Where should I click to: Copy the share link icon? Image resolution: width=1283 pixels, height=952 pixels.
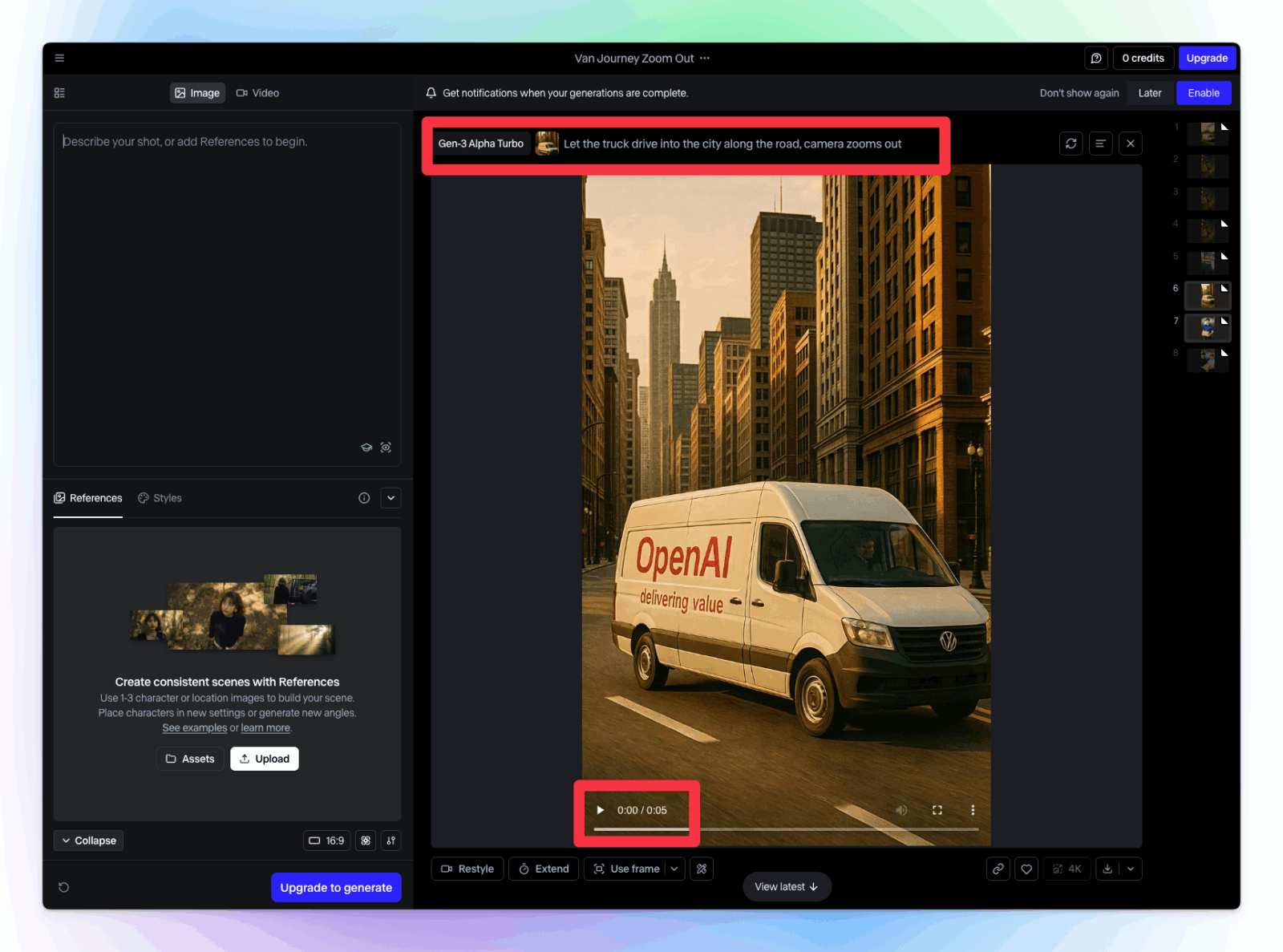pyautogui.click(x=998, y=869)
